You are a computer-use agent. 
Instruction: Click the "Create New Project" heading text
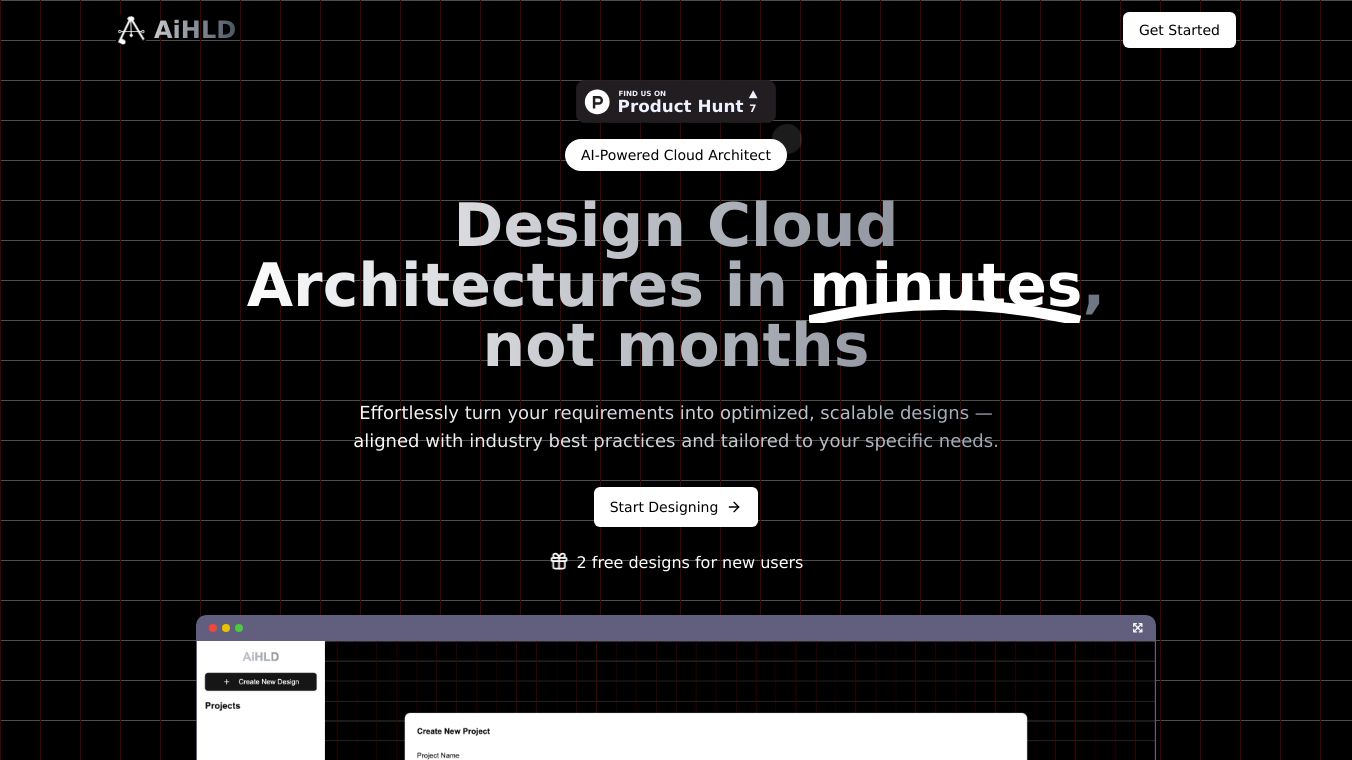click(454, 731)
